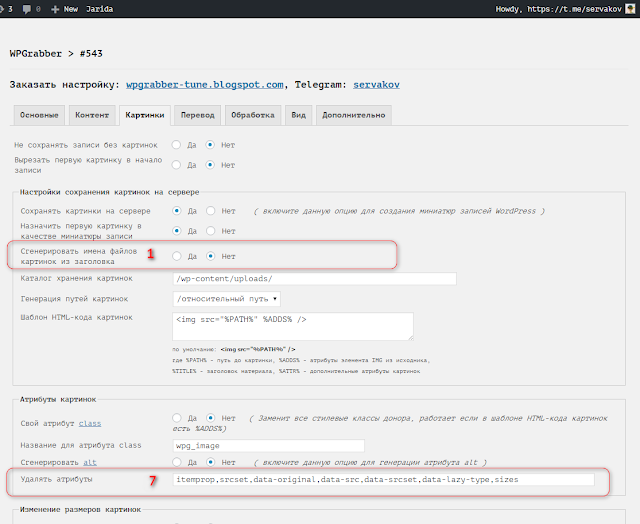This screenshot has width=640, height=524.
Task: Click the default img src template hint
Action: (258, 349)
